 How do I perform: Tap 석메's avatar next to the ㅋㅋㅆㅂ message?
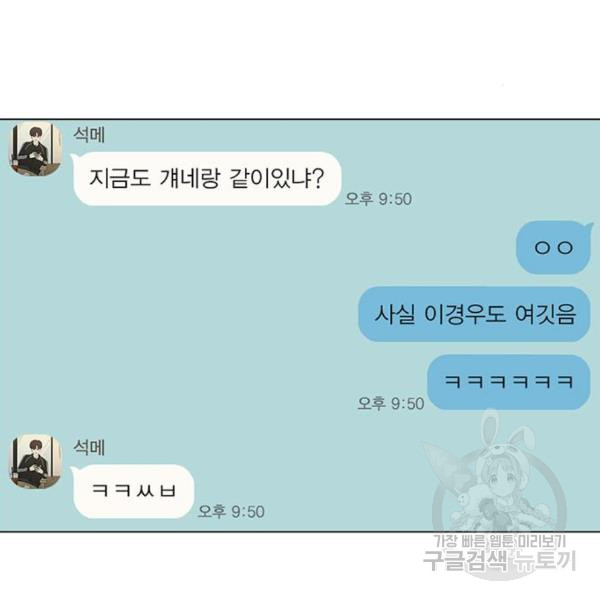35,462
